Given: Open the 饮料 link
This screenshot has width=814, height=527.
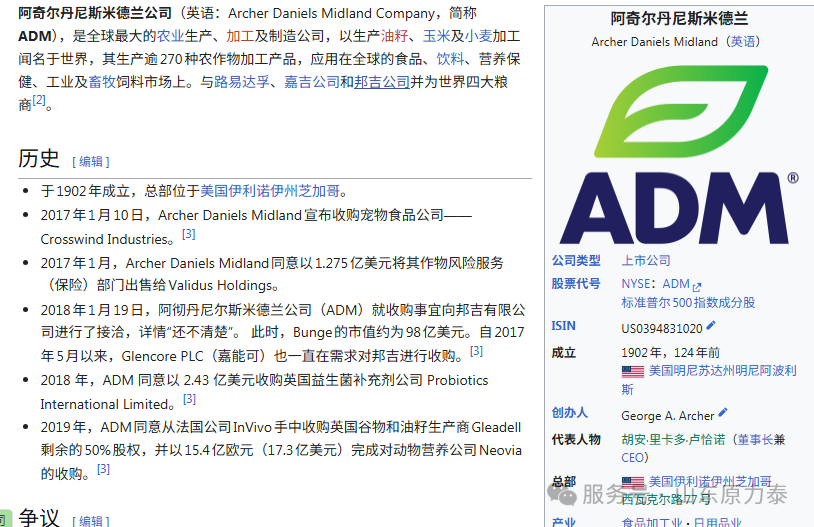Looking at the screenshot, I should pos(450,59).
